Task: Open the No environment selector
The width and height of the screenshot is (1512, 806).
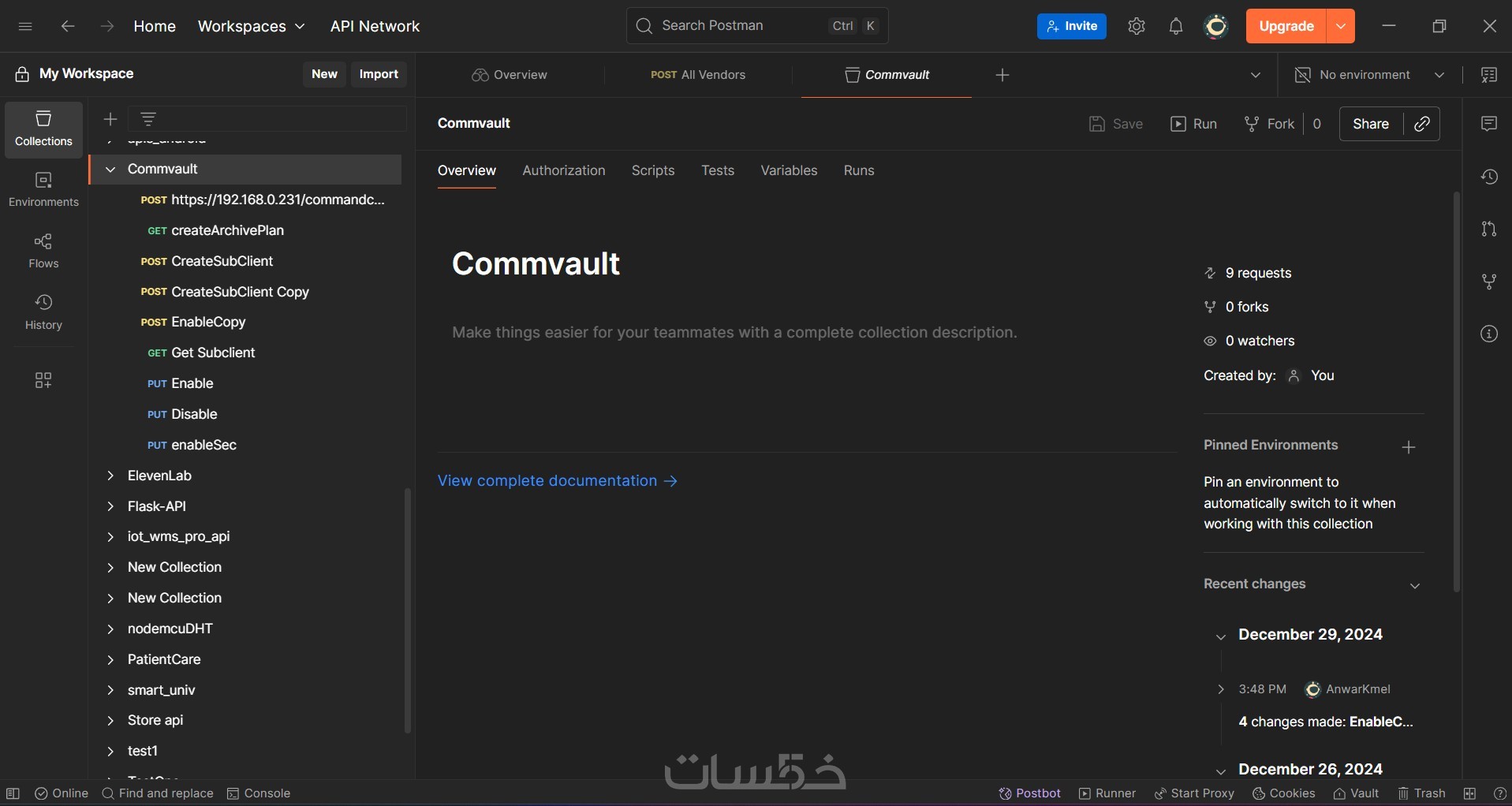Action: (1369, 75)
